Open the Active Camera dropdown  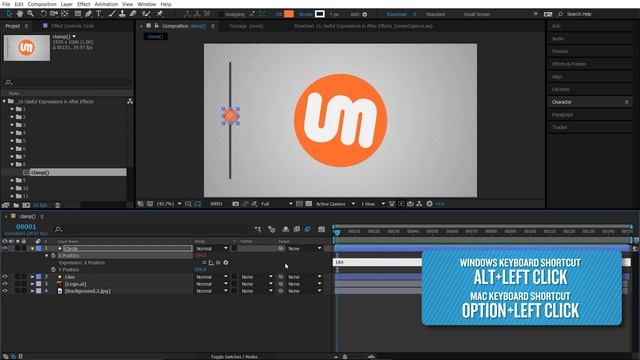pos(335,204)
